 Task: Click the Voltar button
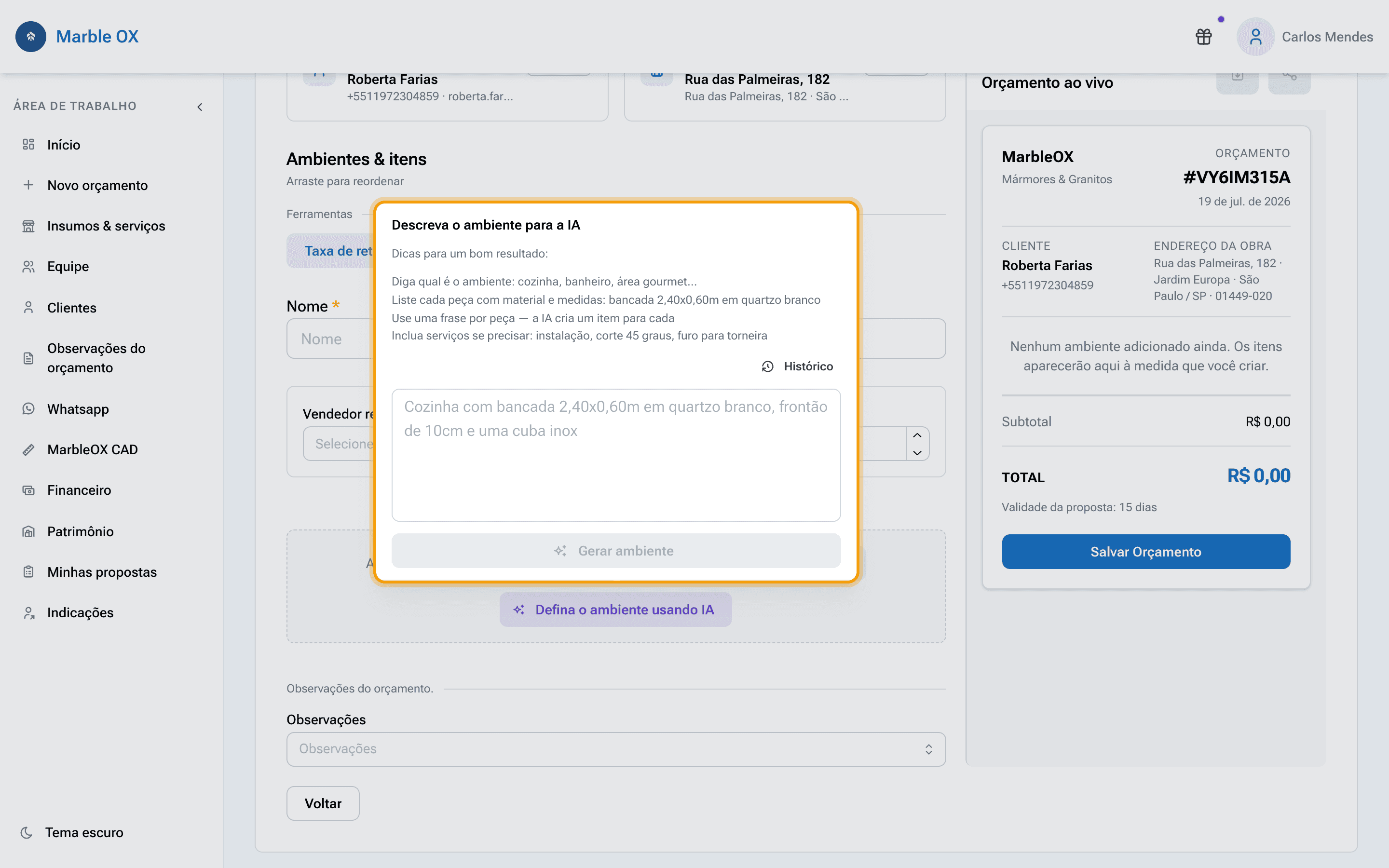tap(323, 803)
